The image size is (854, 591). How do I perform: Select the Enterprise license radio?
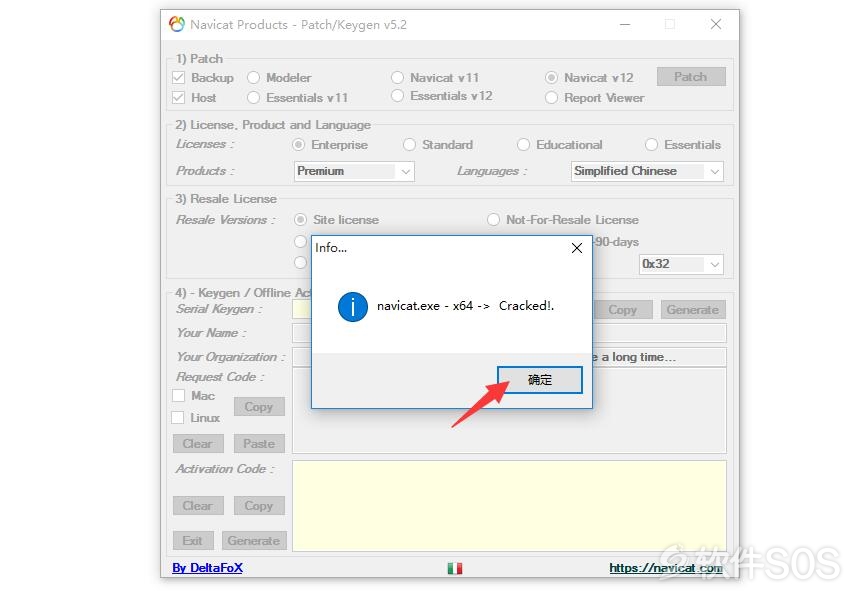coord(298,145)
